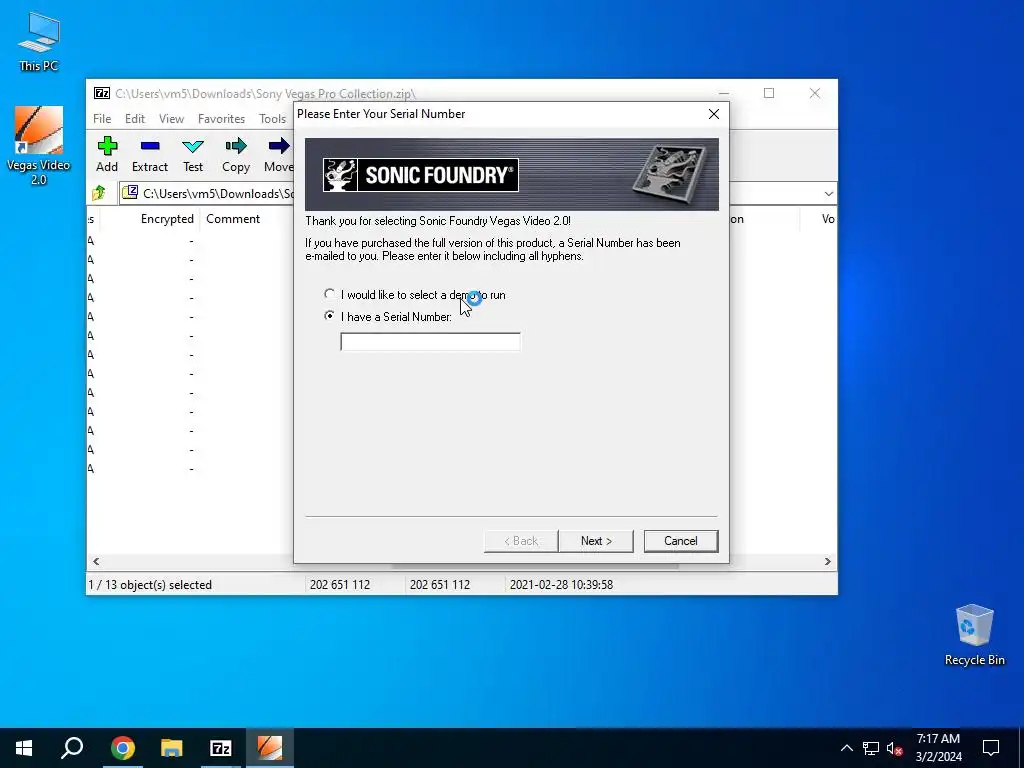
Task: Open the View menu in 7-Zip
Action: [171, 119]
